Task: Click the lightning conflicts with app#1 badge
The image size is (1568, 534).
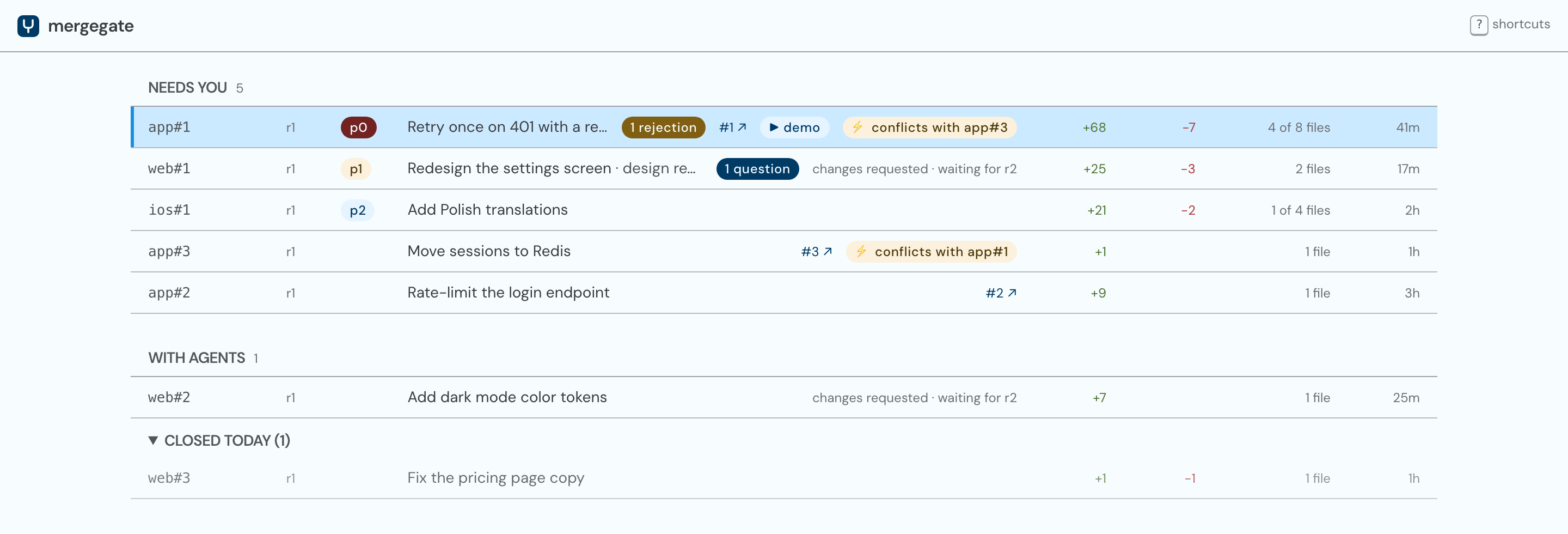Action: (930, 252)
